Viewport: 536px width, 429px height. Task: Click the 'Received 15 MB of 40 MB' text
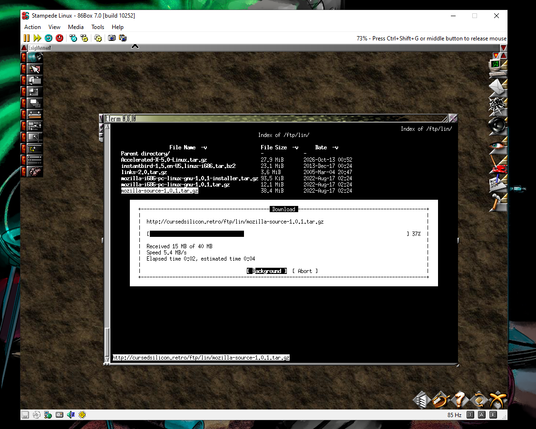[179, 246]
